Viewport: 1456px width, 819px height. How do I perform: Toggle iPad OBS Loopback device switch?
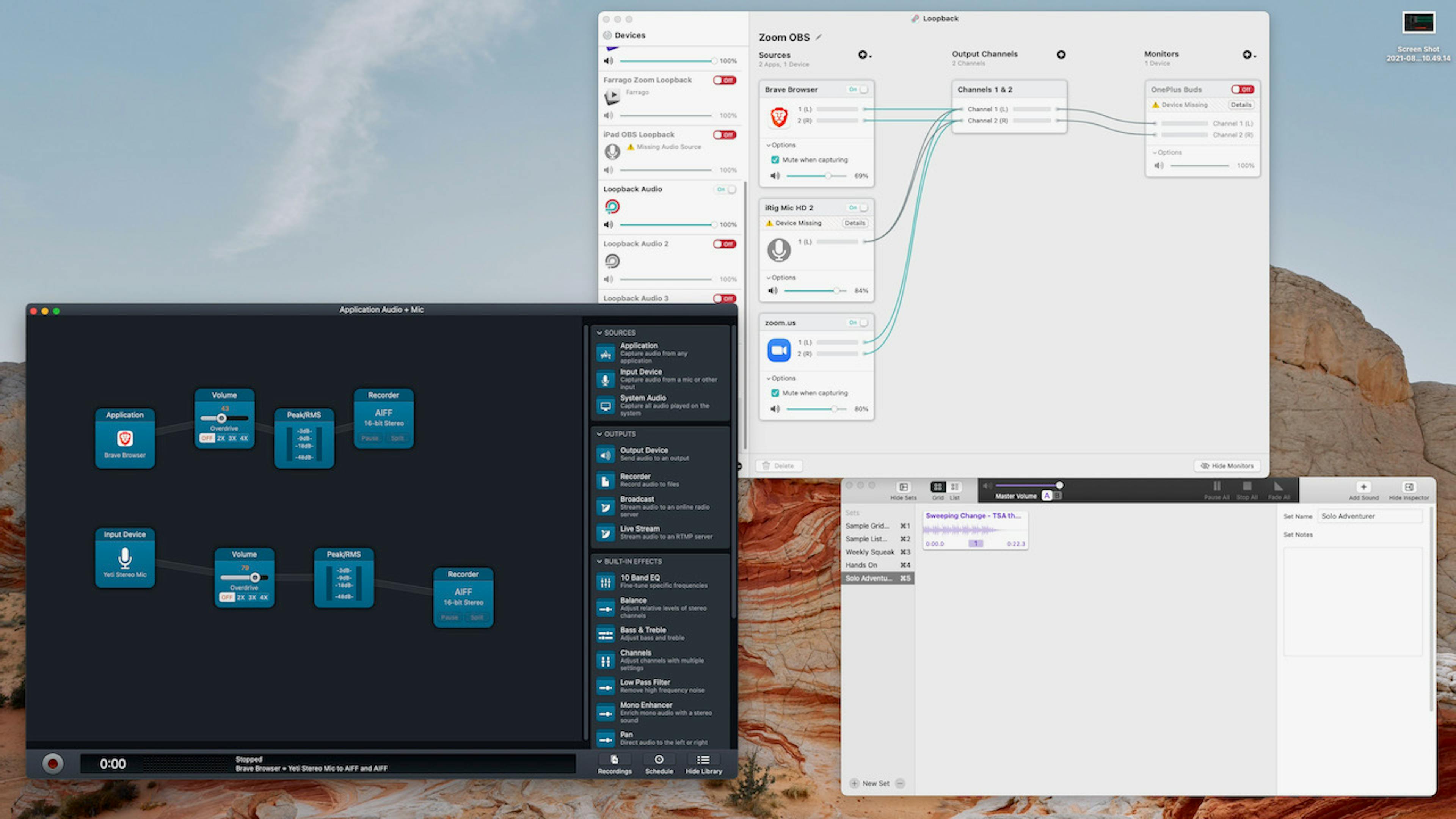pos(724,135)
